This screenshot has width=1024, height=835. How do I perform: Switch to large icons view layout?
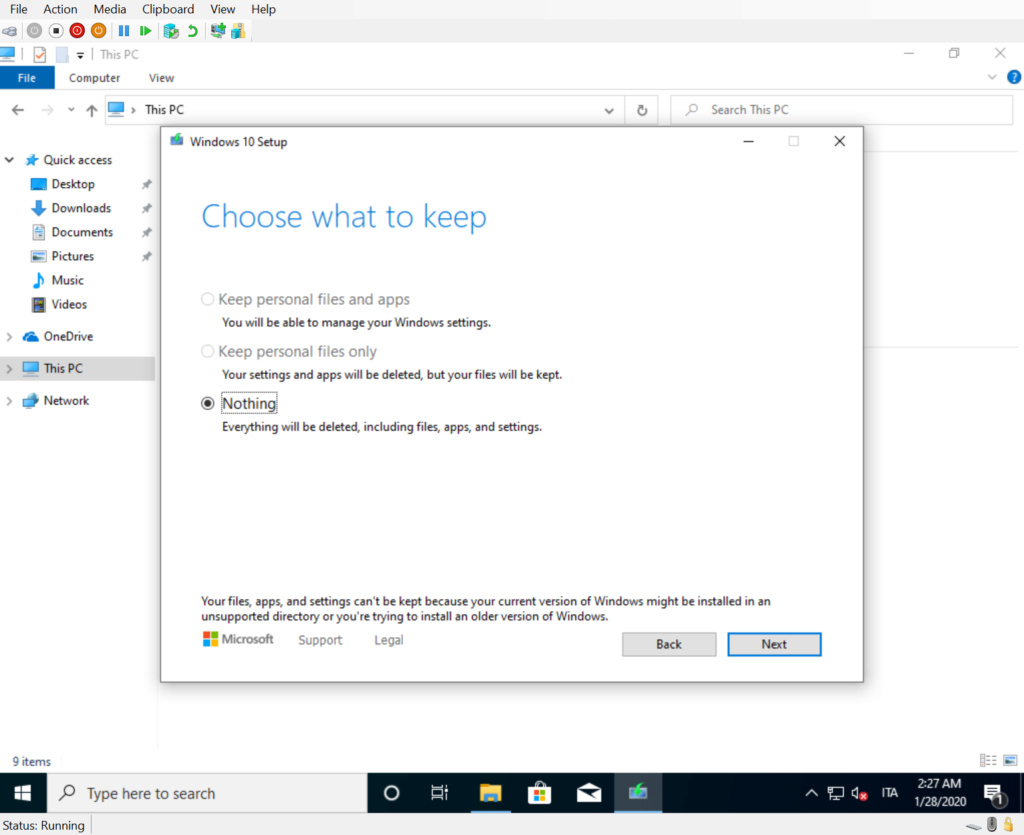click(1010, 761)
